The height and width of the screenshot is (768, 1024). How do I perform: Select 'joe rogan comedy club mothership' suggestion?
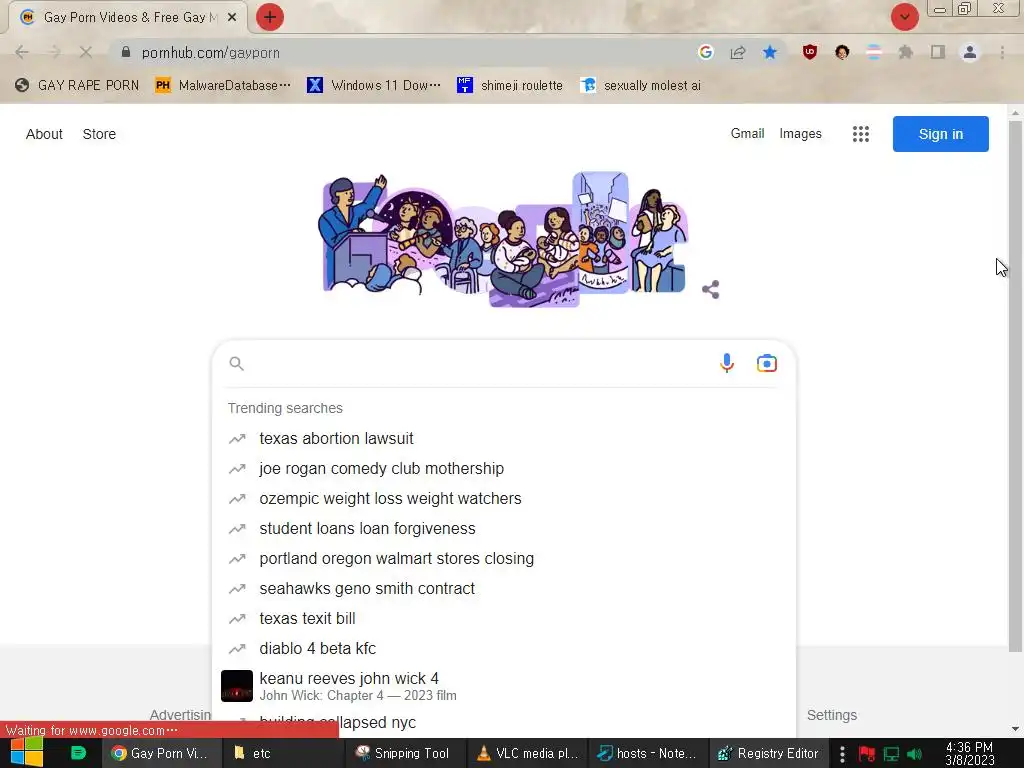504,468
